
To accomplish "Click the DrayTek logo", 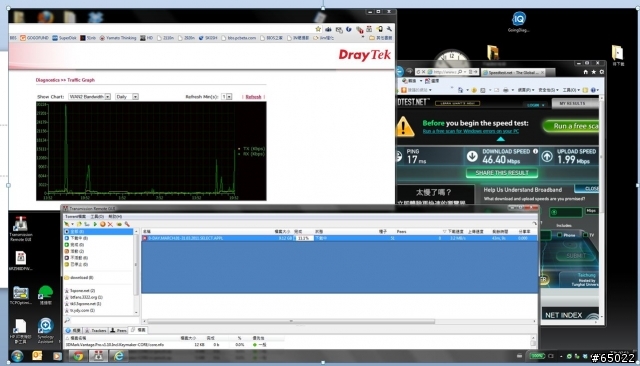I will point(364,55).
